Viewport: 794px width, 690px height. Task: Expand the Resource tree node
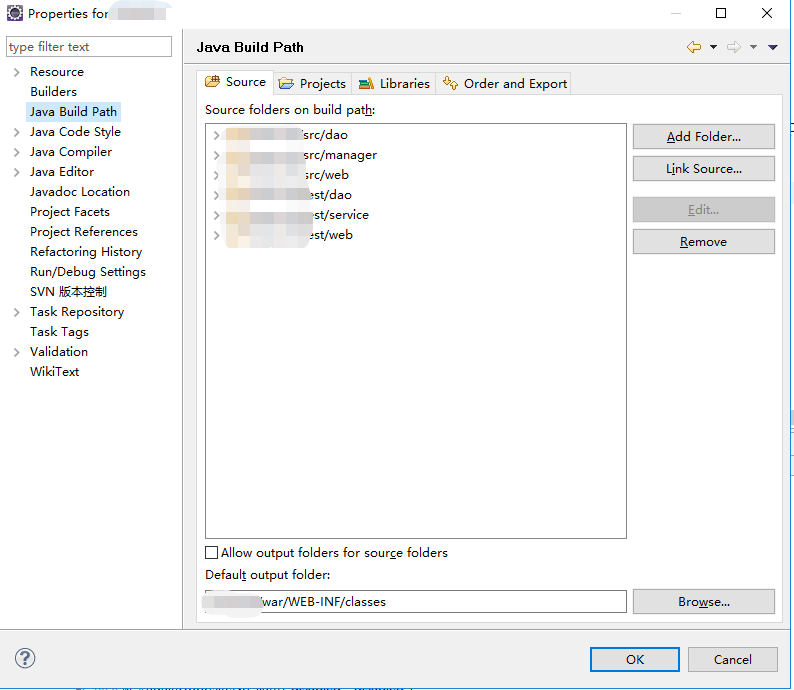pos(17,72)
